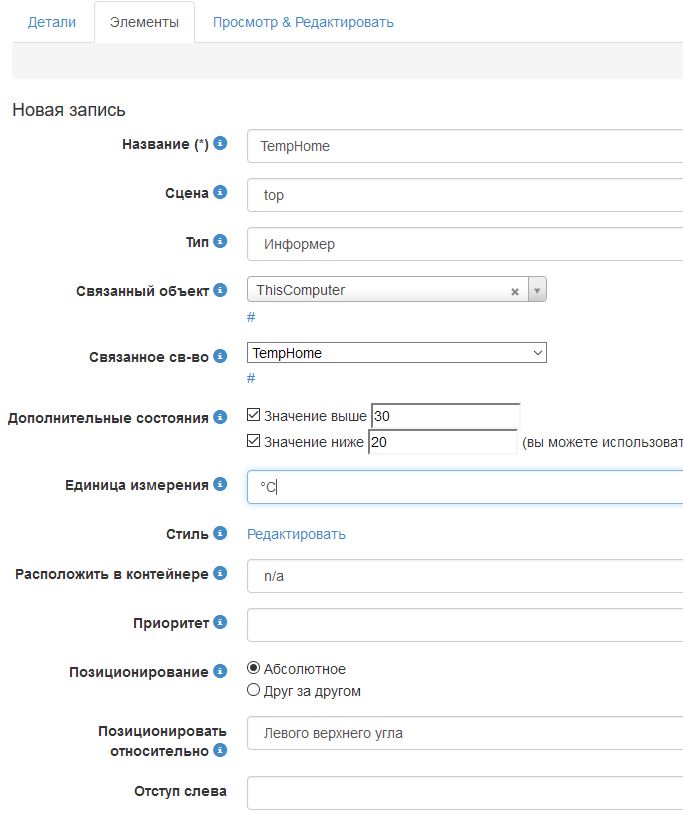Click the info icon for Позиционирование
The image size is (683, 813).
point(219,671)
